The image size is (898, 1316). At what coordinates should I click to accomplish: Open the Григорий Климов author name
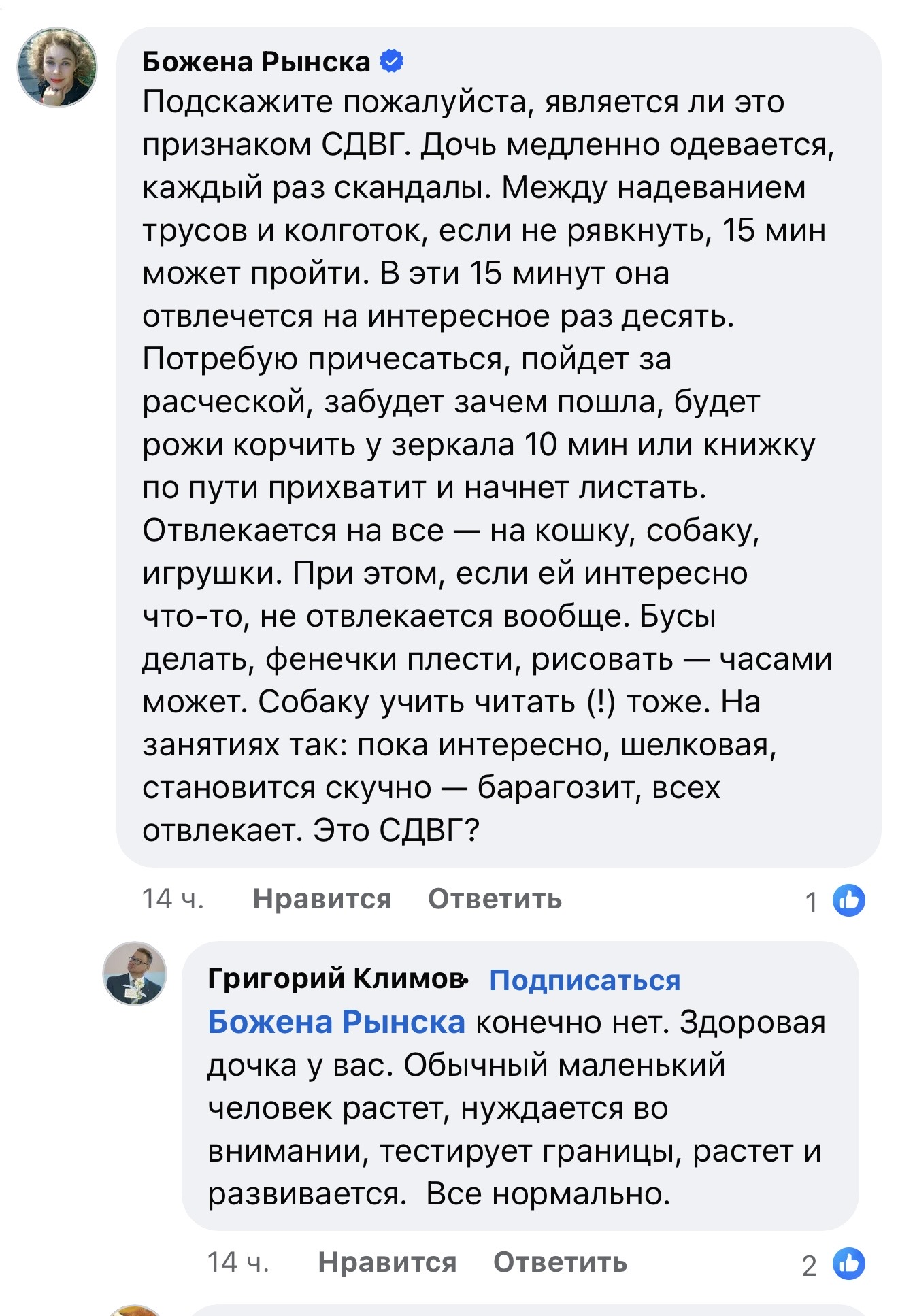336,978
